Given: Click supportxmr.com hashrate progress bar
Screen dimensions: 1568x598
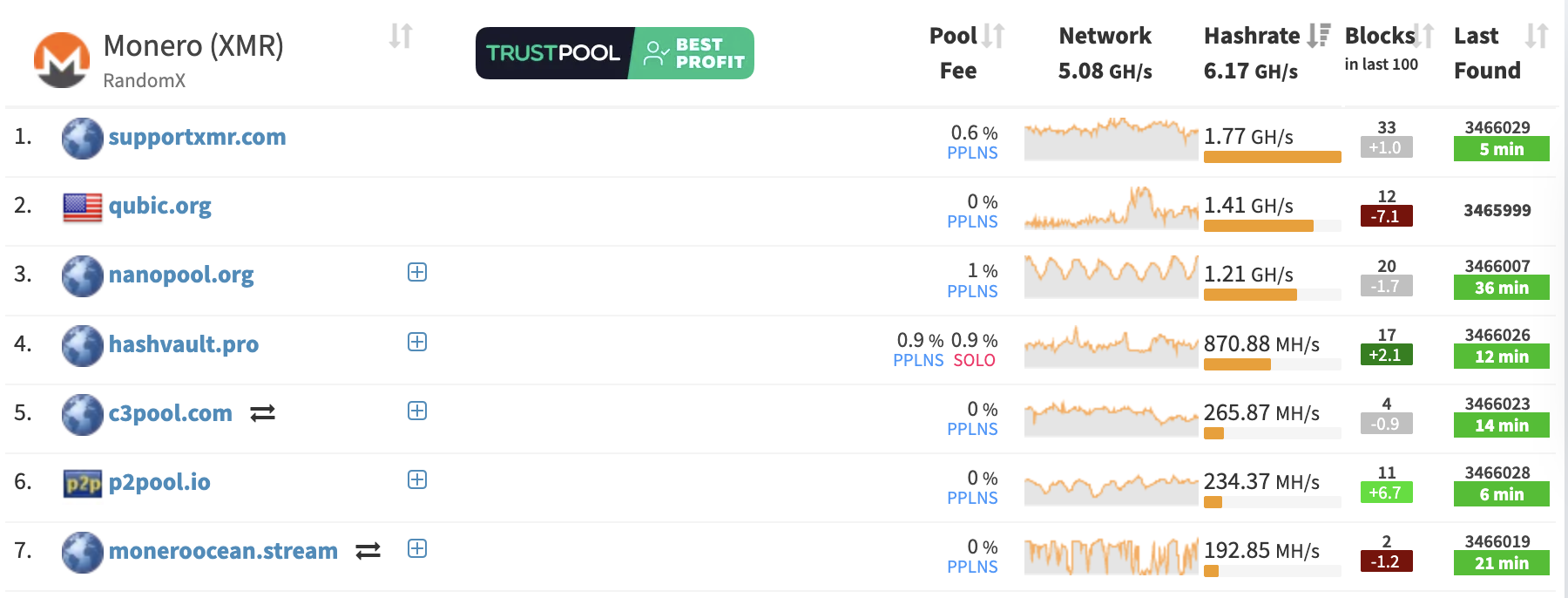Looking at the screenshot, I should pyautogui.click(x=1272, y=157).
